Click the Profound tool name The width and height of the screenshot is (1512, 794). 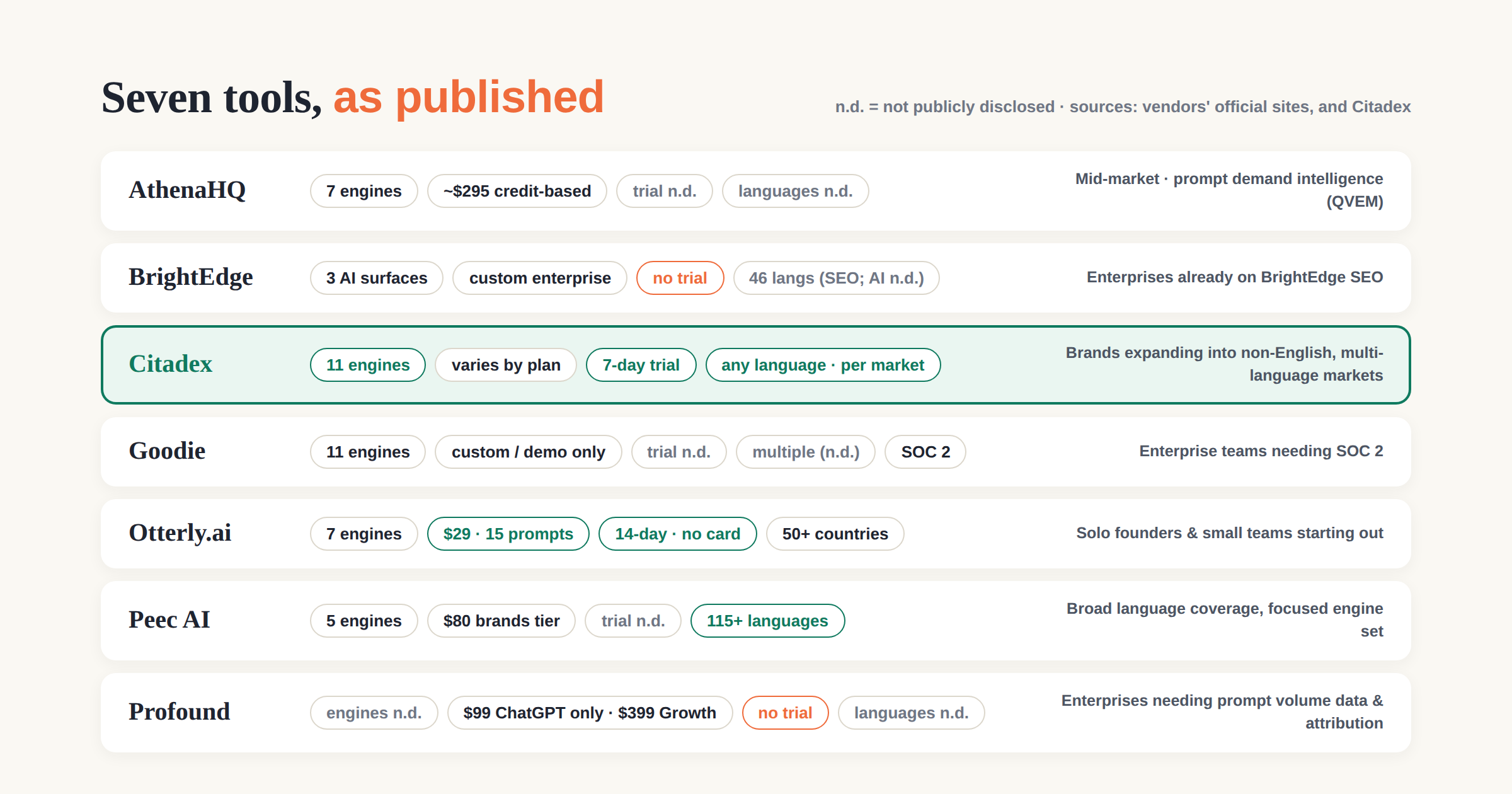coord(180,712)
